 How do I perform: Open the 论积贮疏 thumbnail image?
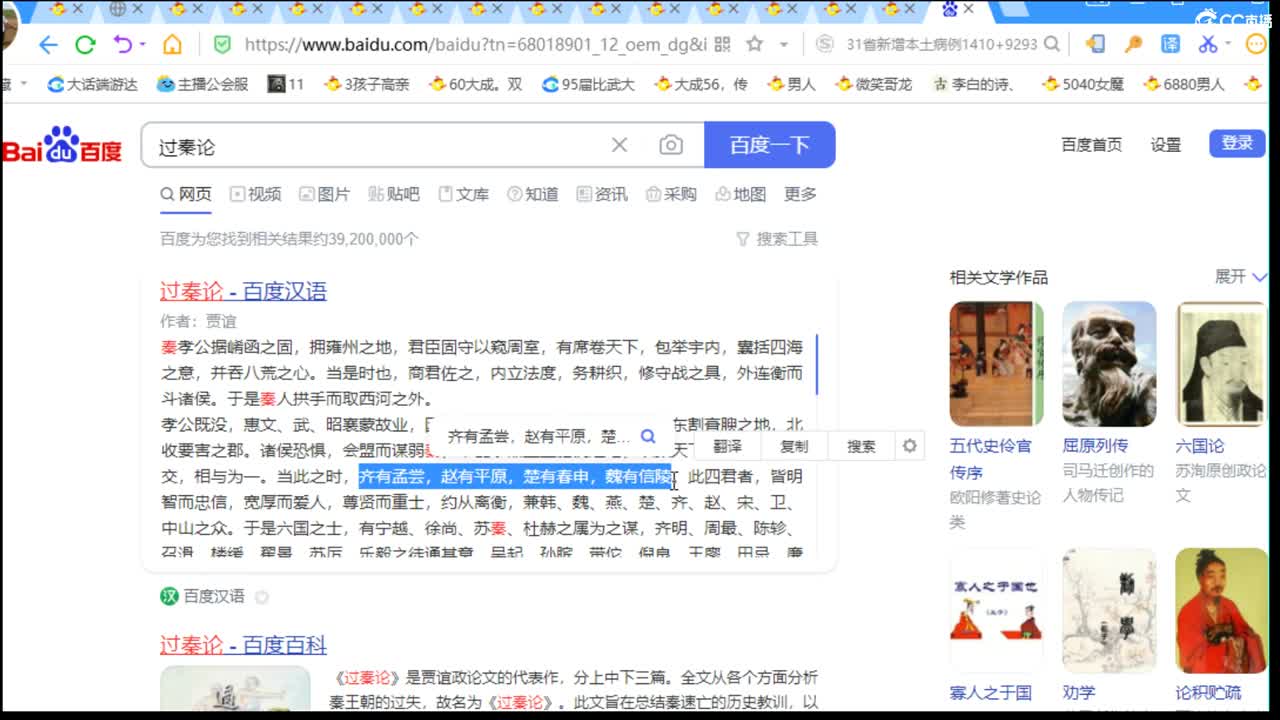pyautogui.click(x=1222, y=610)
